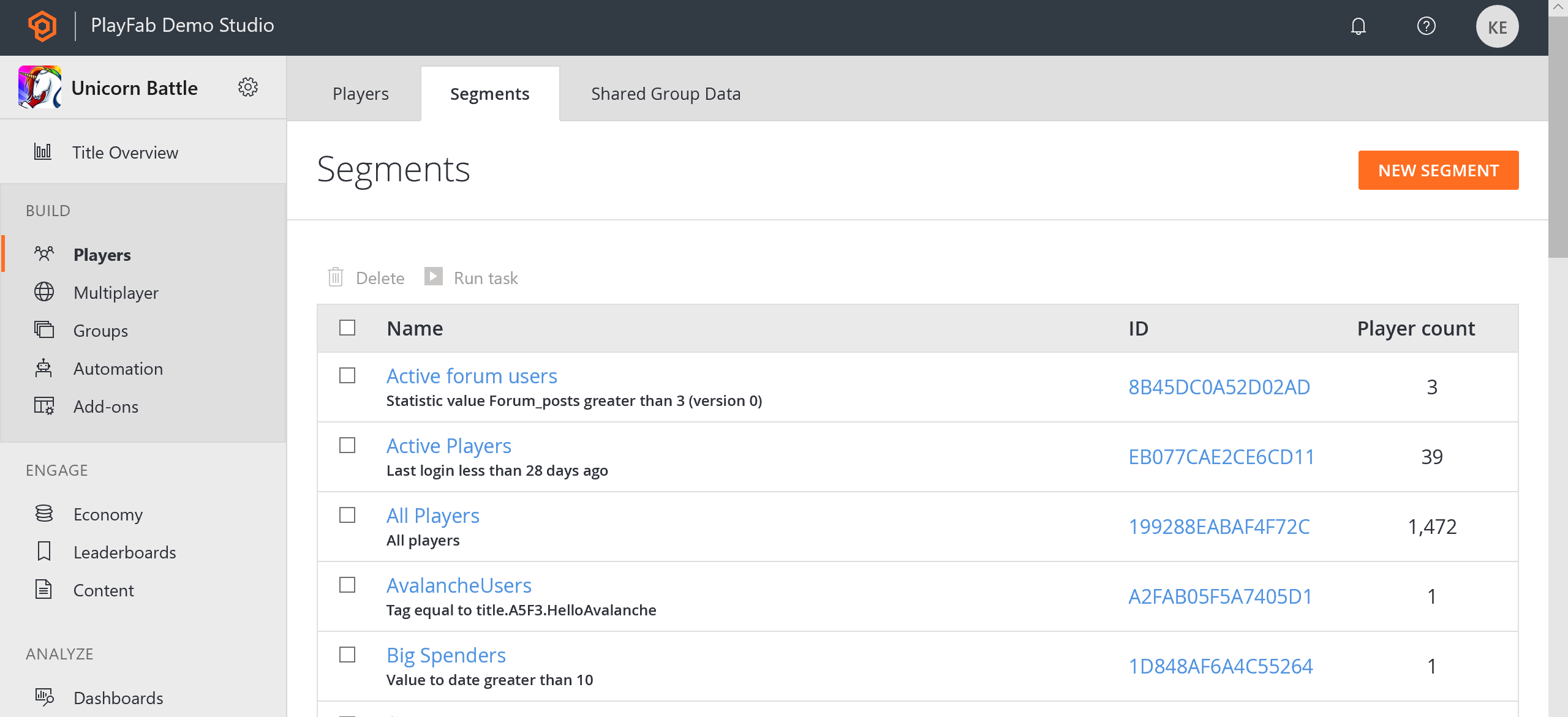Toggle checkbox for All Players segment
The width and height of the screenshot is (1568, 717).
348,516
